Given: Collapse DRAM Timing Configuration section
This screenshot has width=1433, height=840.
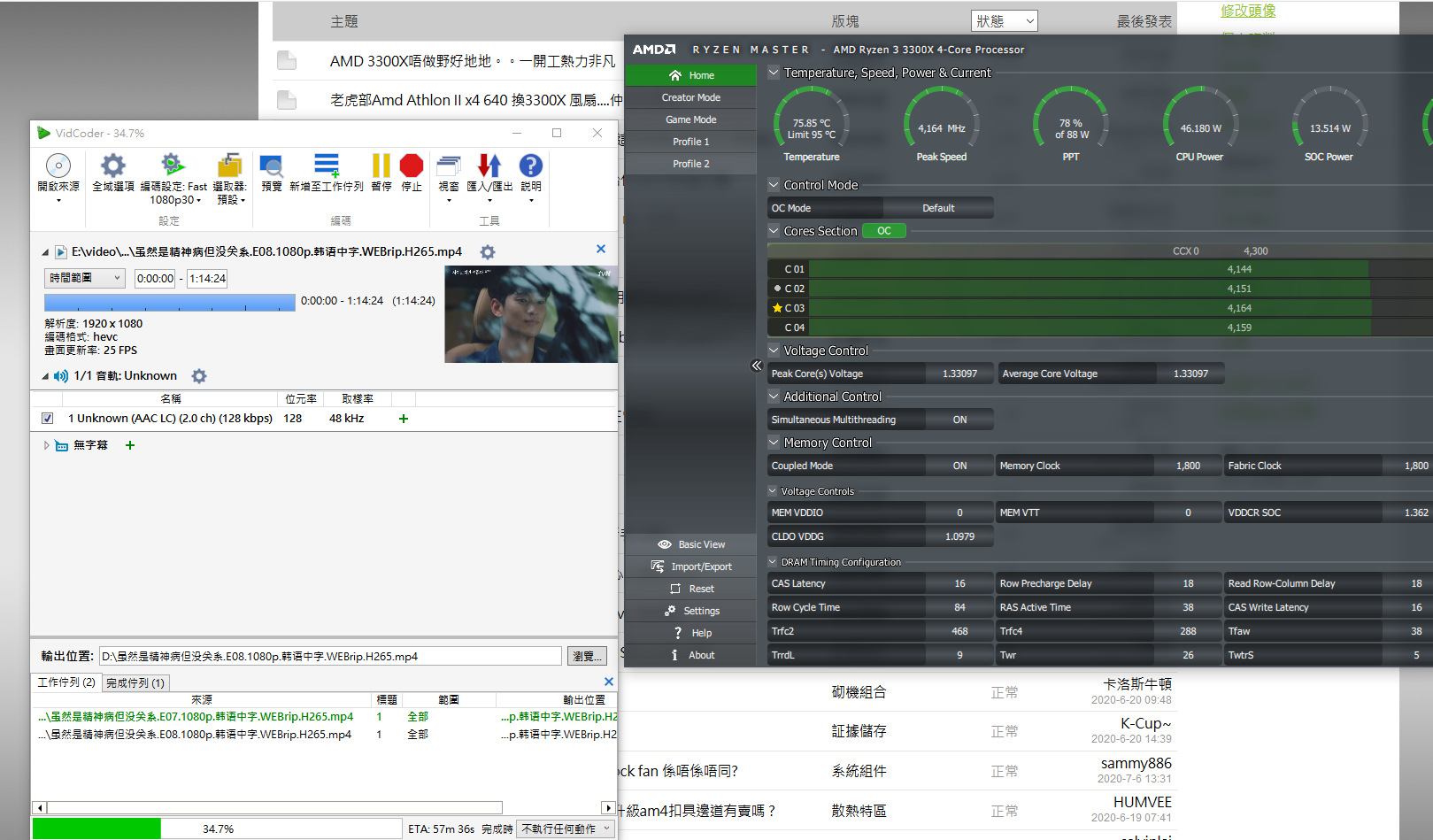Looking at the screenshot, I should point(773,562).
